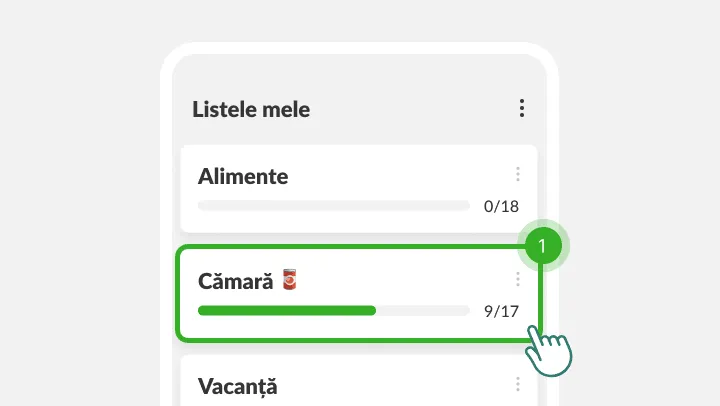Click the tomato can emoji beside Cămară
The height and width of the screenshot is (406, 720).
(x=289, y=279)
